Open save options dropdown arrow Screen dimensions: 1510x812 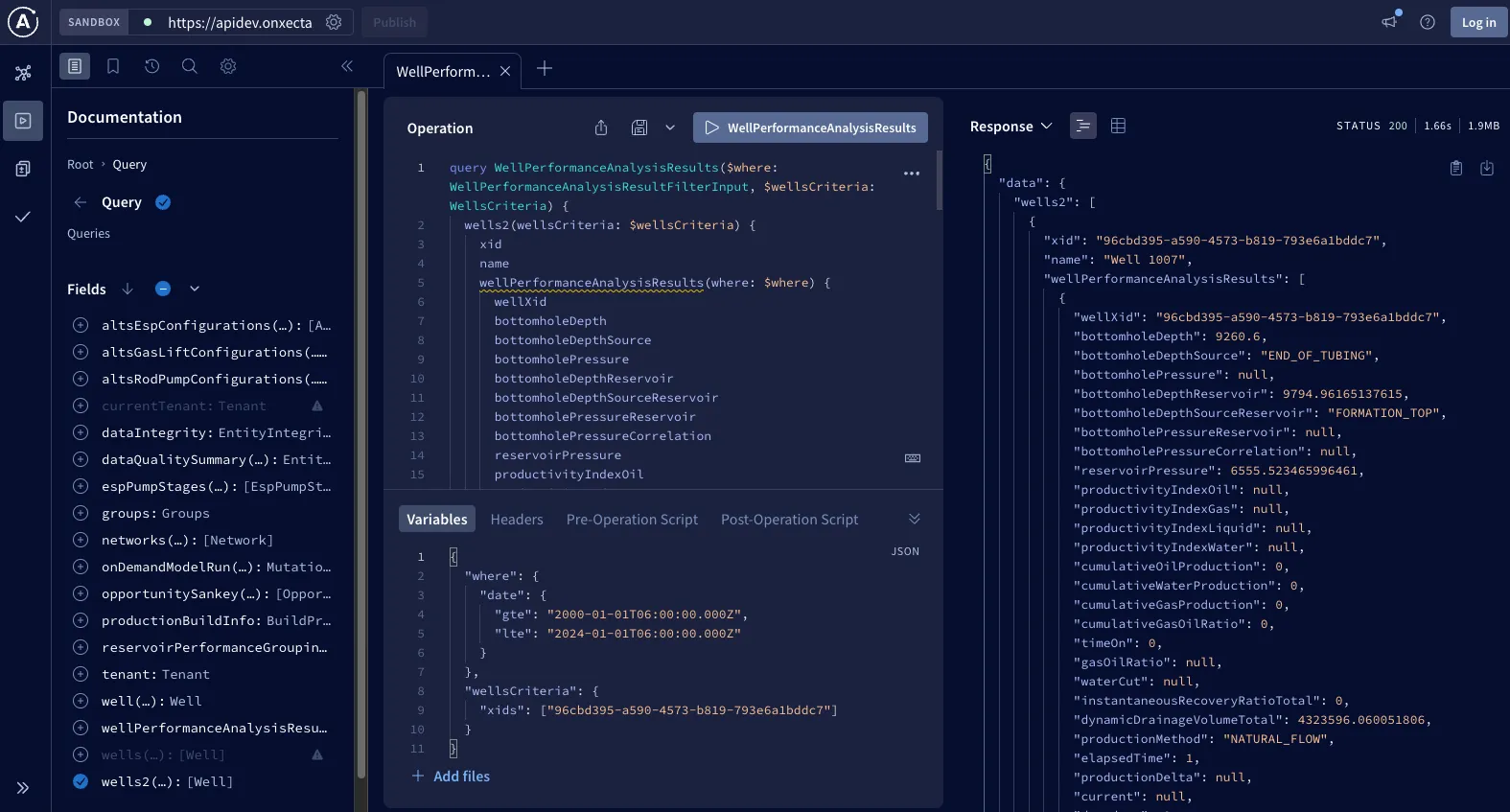670,128
